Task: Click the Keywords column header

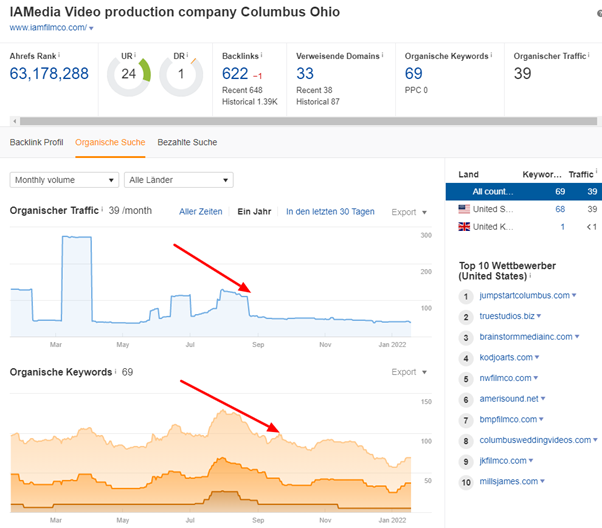Action: click(x=542, y=174)
